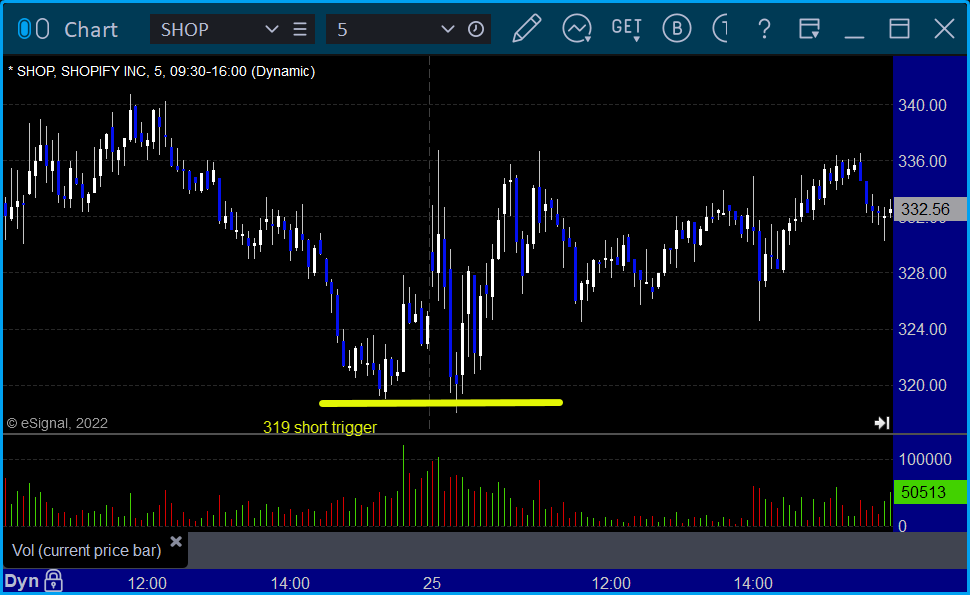The height and width of the screenshot is (595, 970).
Task: Open help question mark icon
Action: click(x=764, y=29)
